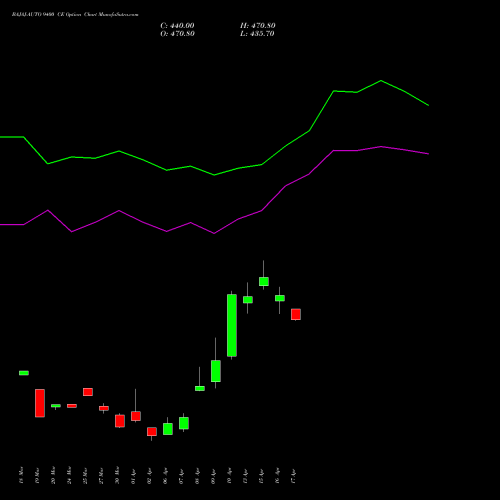The image size is (500, 500).
Task: Click the red candle for 25 Mar
Action: click(x=88, y=392)
